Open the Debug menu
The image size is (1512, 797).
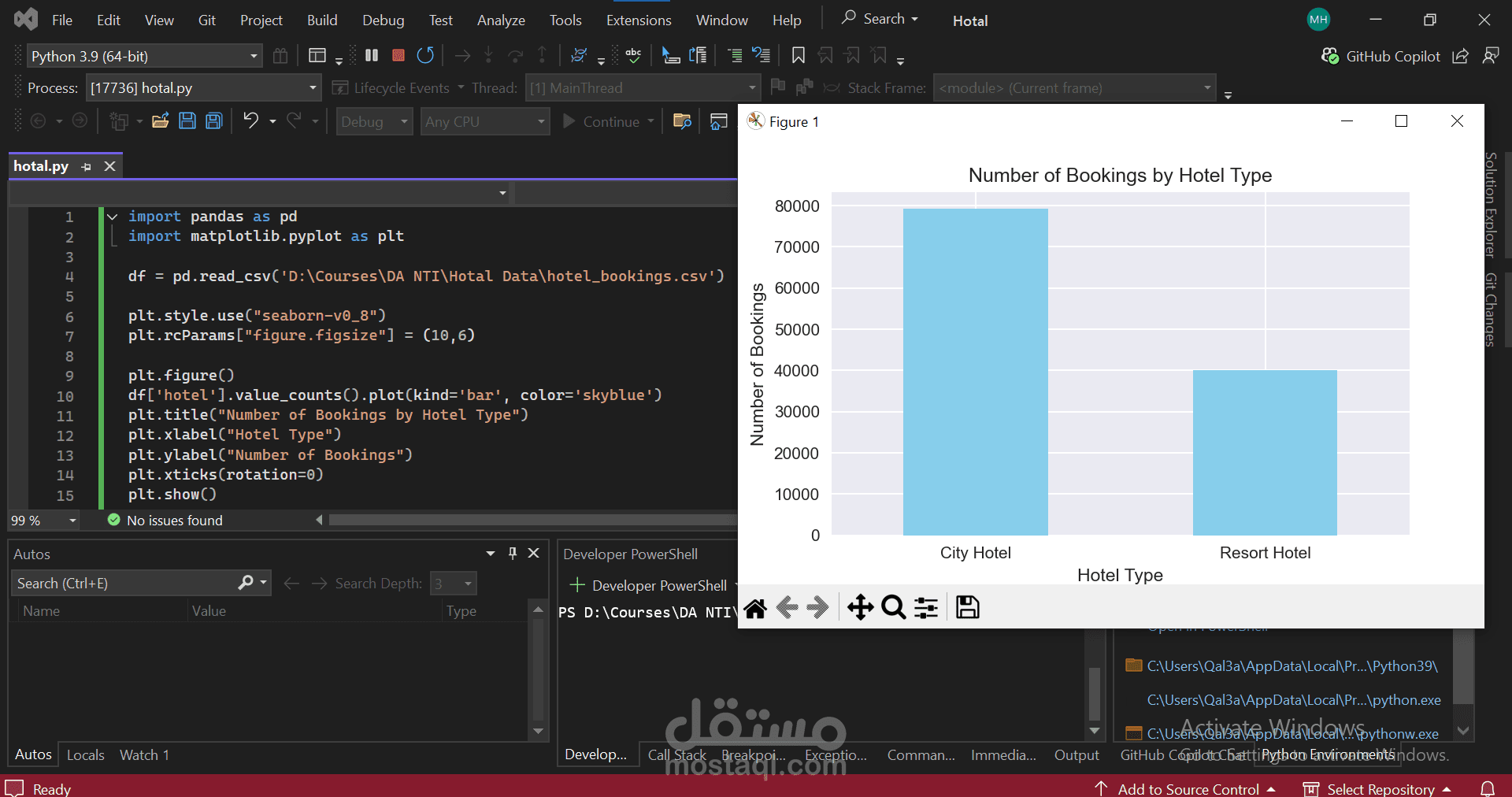tap(383, 20)
